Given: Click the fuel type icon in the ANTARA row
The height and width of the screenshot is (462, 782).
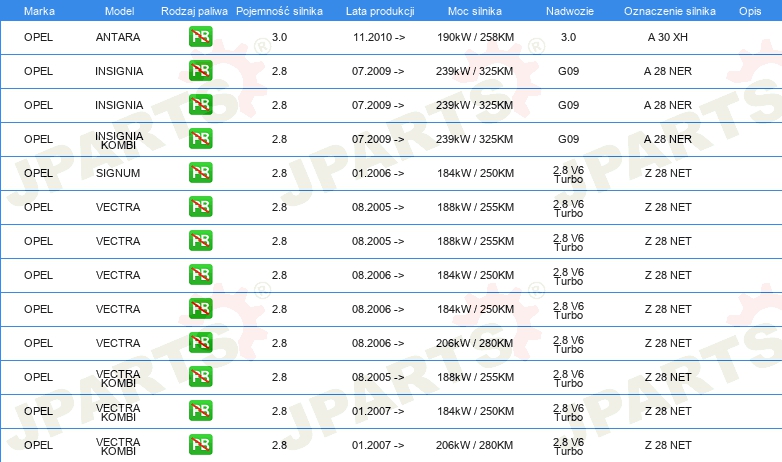Looking at the screenshot, I should [200, 37].
